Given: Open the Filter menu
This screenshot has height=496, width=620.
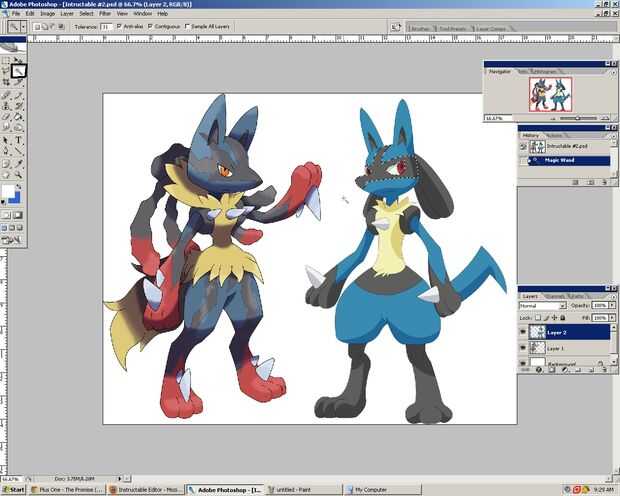Looking at the screenshot, I should coord(105,14).
